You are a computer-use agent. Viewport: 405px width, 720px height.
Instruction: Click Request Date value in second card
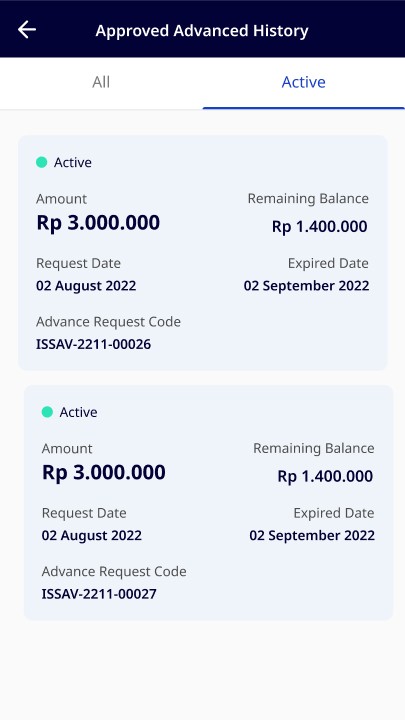pos(92,535)
